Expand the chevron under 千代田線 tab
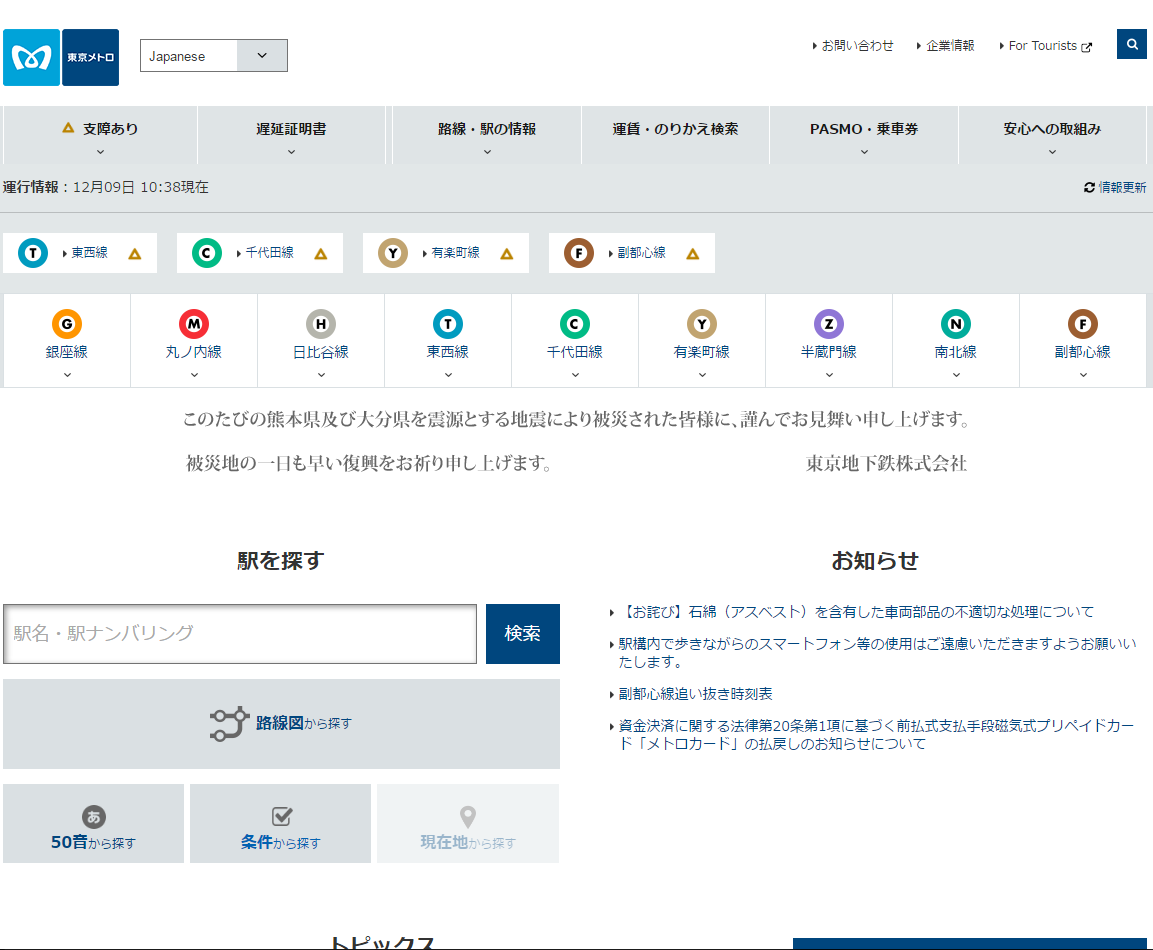 pyautogui.click(x=575, y=375)
